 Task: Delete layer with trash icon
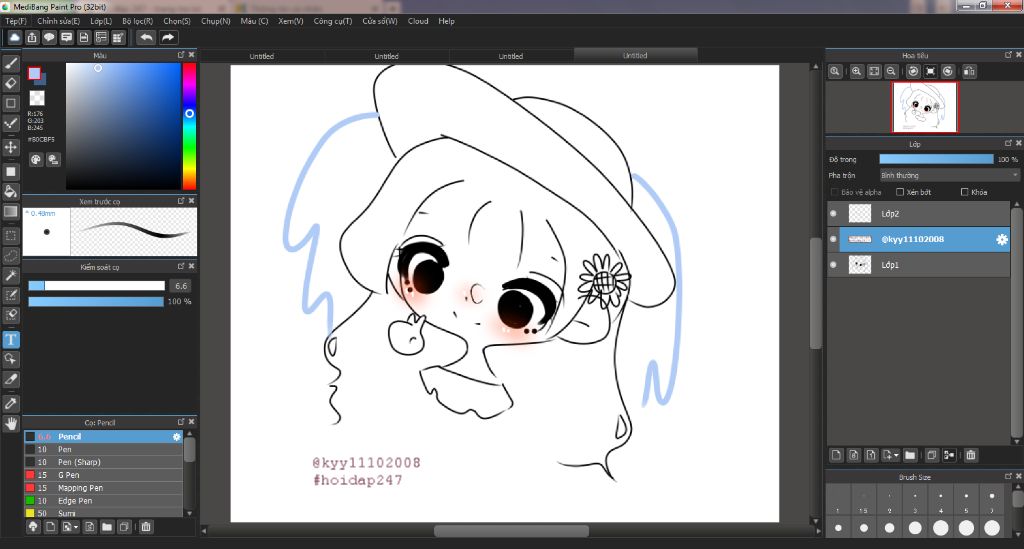click(971, 455)
